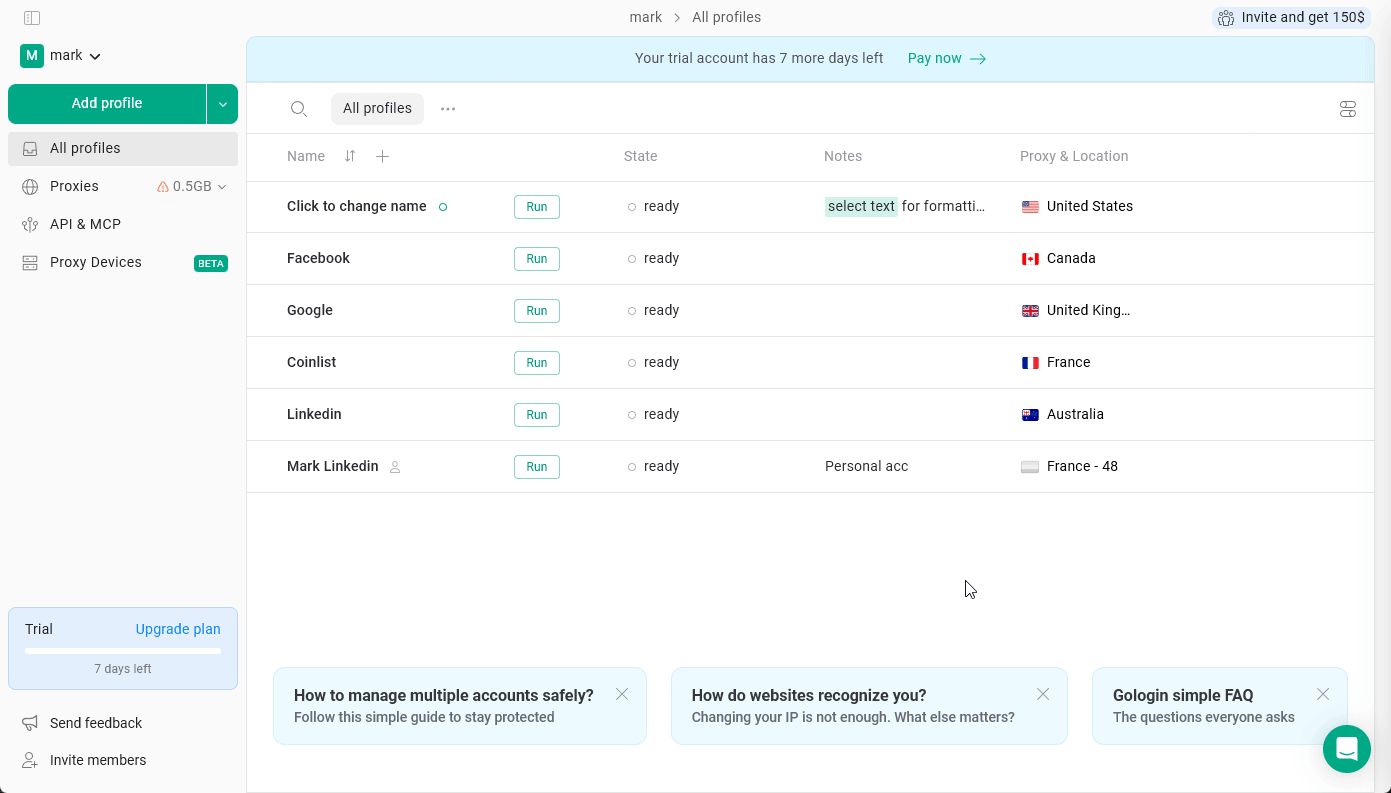The width and height of the screenshot is (1391, 793).
Task: Open table view settings via the toggles icon
Action: tap(1347, 108)
